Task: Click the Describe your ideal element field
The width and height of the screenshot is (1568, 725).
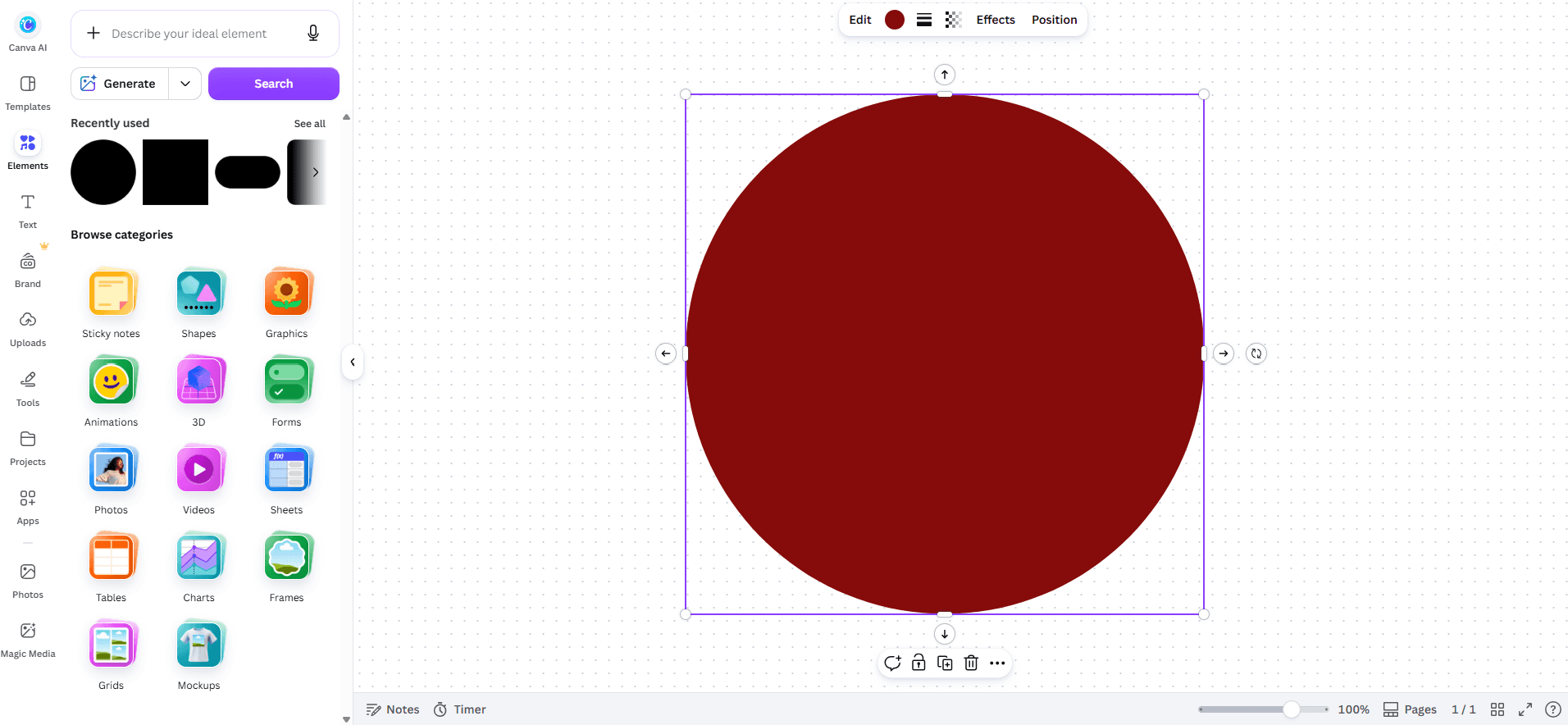Action: [x=189, y=34]
